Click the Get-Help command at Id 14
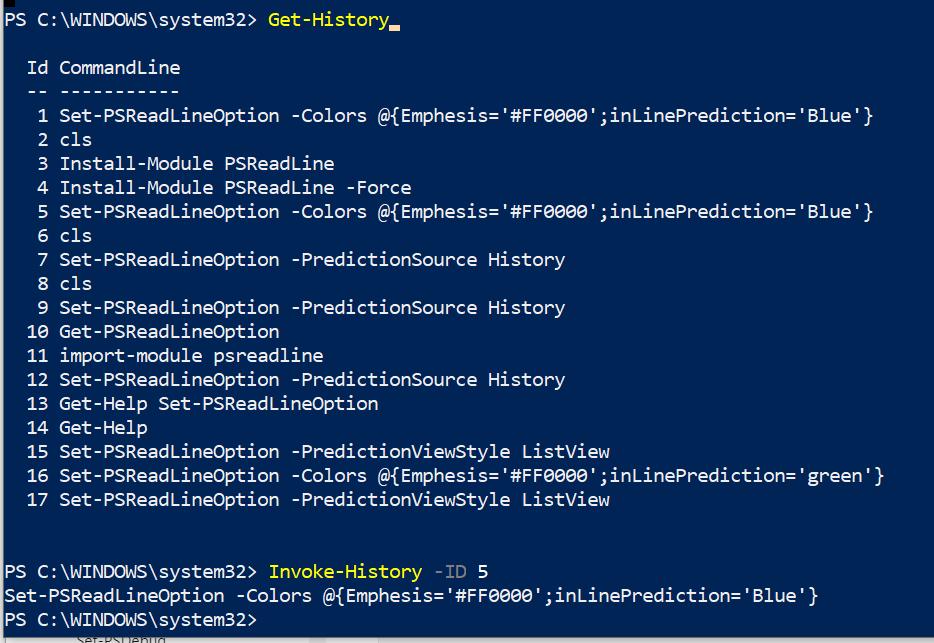Viewport: 934px width, 643px height. 103,428
